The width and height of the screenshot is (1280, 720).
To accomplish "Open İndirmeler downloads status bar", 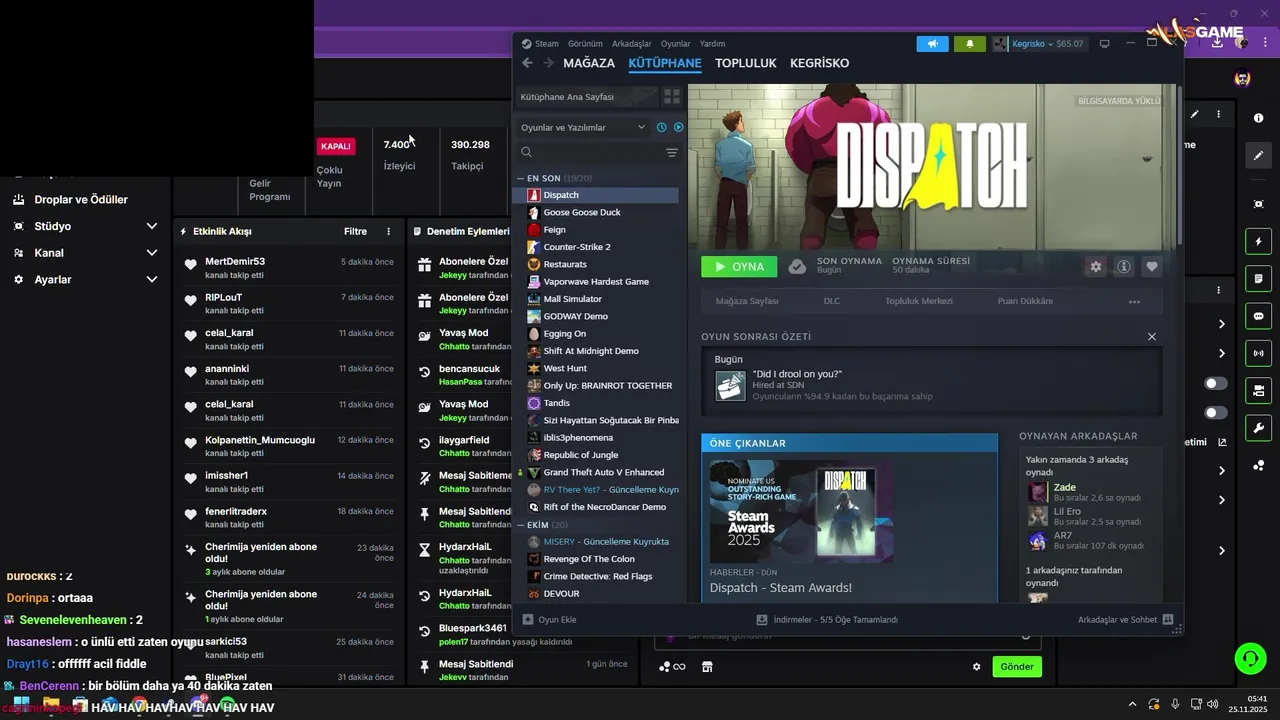I will 828,620.
